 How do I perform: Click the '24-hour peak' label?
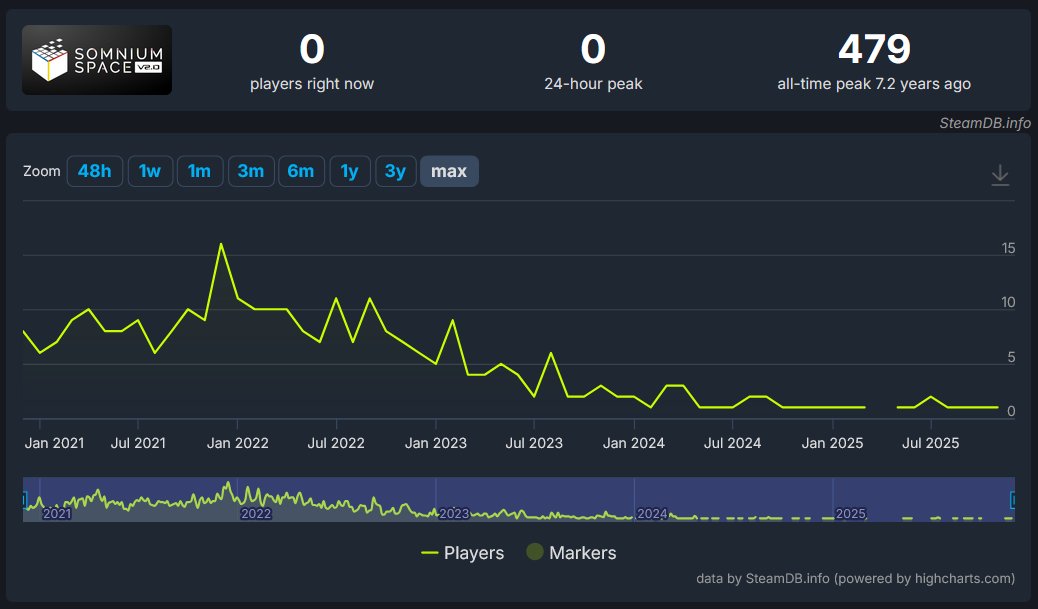[593, 84]
